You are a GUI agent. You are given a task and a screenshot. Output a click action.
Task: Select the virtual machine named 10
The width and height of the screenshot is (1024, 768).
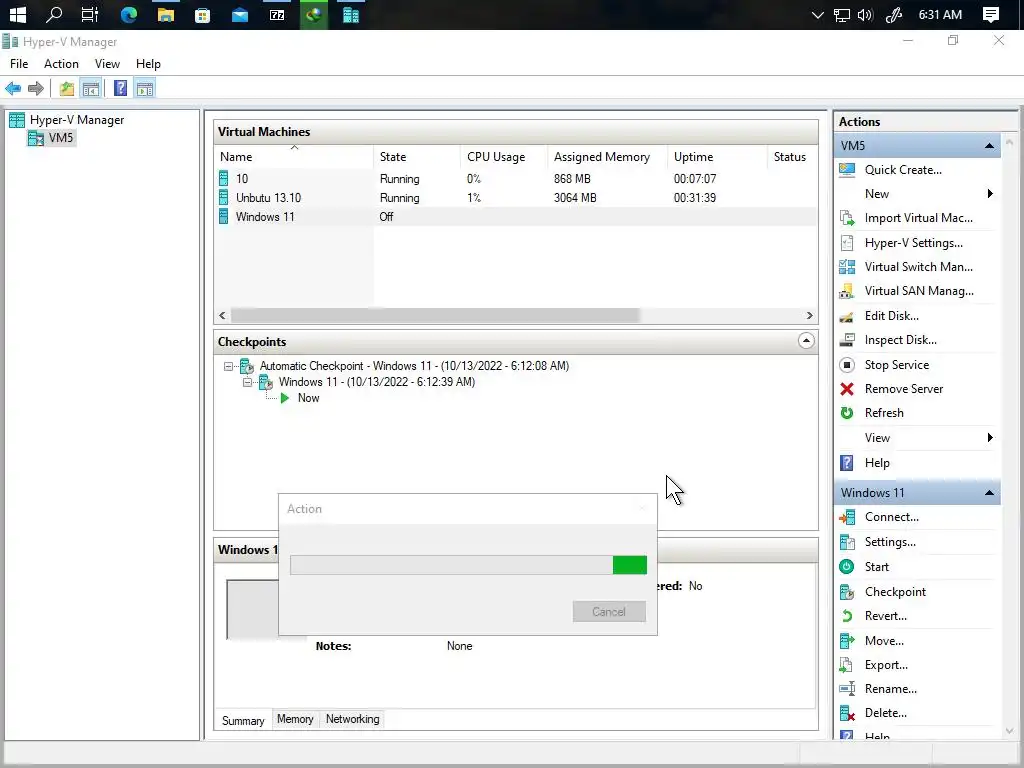point(242,179)
